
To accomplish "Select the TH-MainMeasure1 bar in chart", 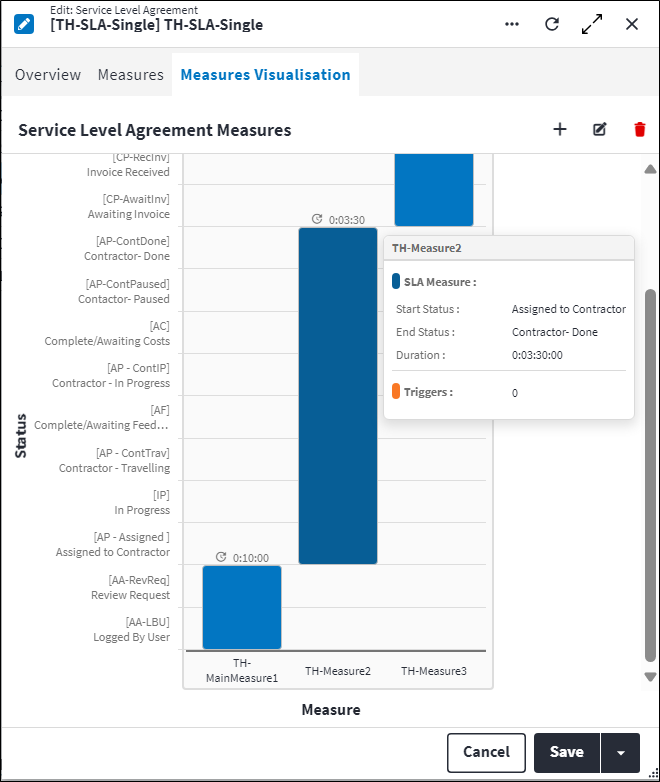I will pos(242,607).
